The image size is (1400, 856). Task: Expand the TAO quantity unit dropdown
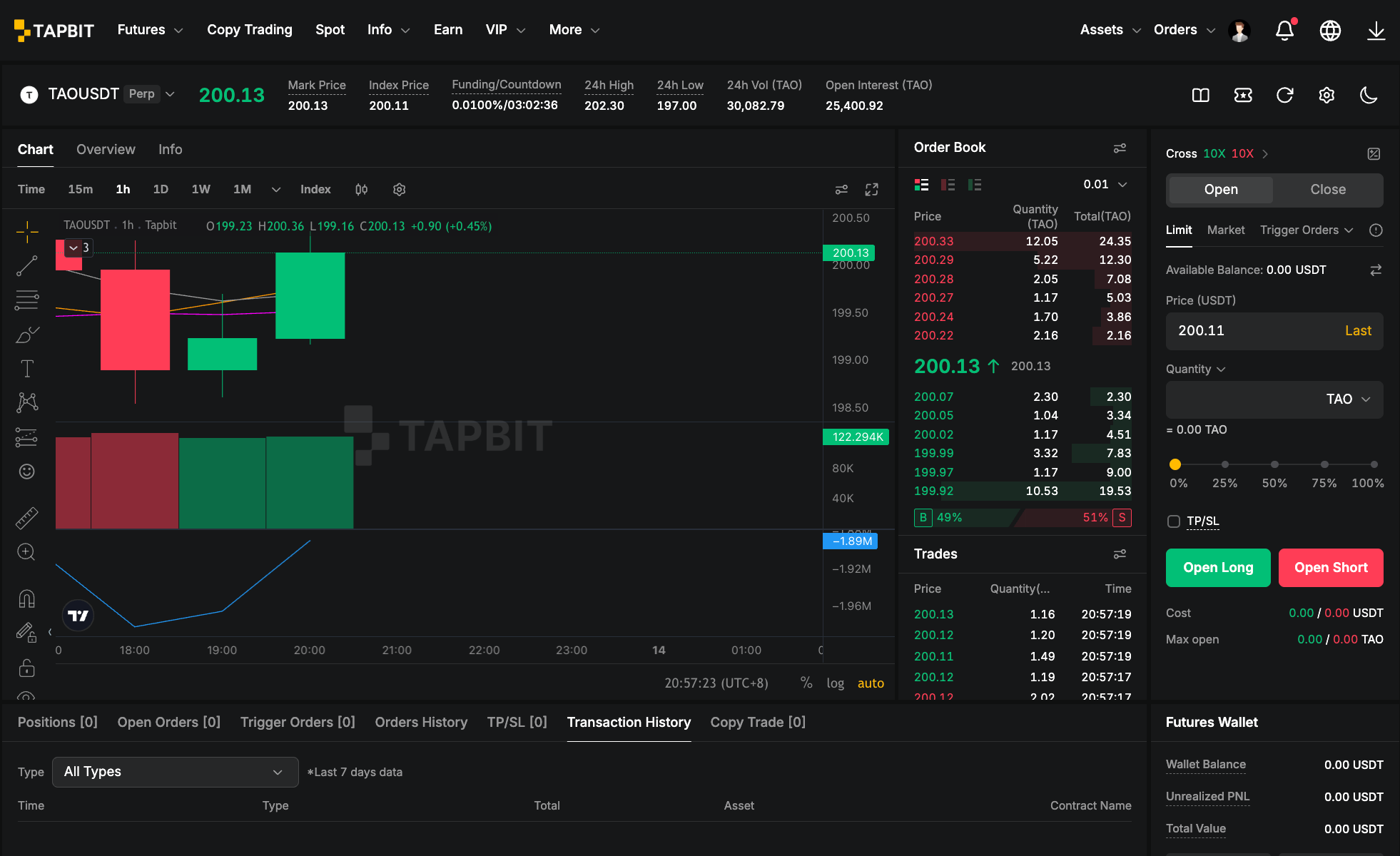[1349, 399]
